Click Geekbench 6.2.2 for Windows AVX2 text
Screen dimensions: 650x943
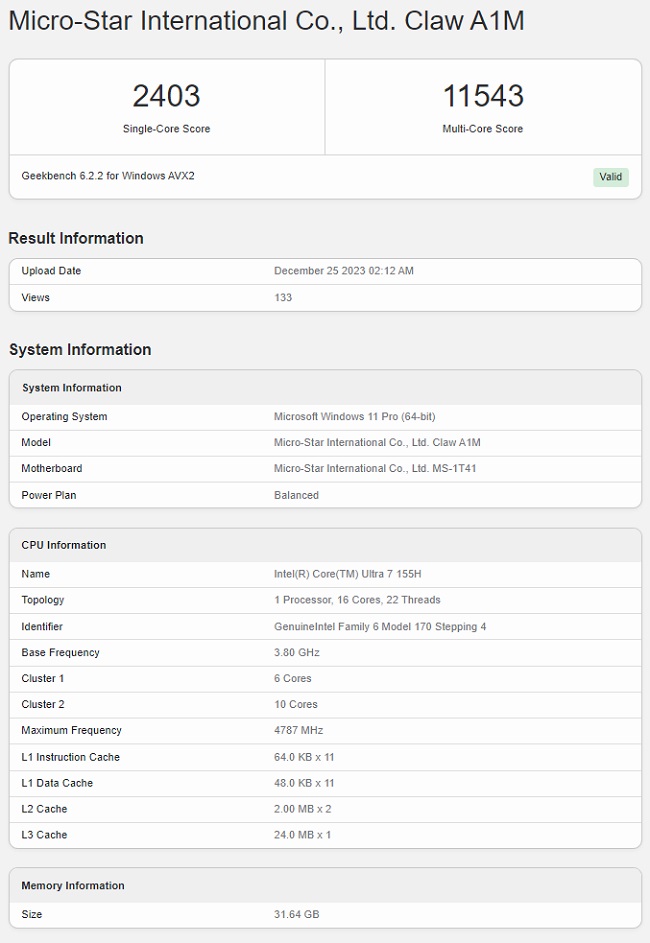(108, 176)
